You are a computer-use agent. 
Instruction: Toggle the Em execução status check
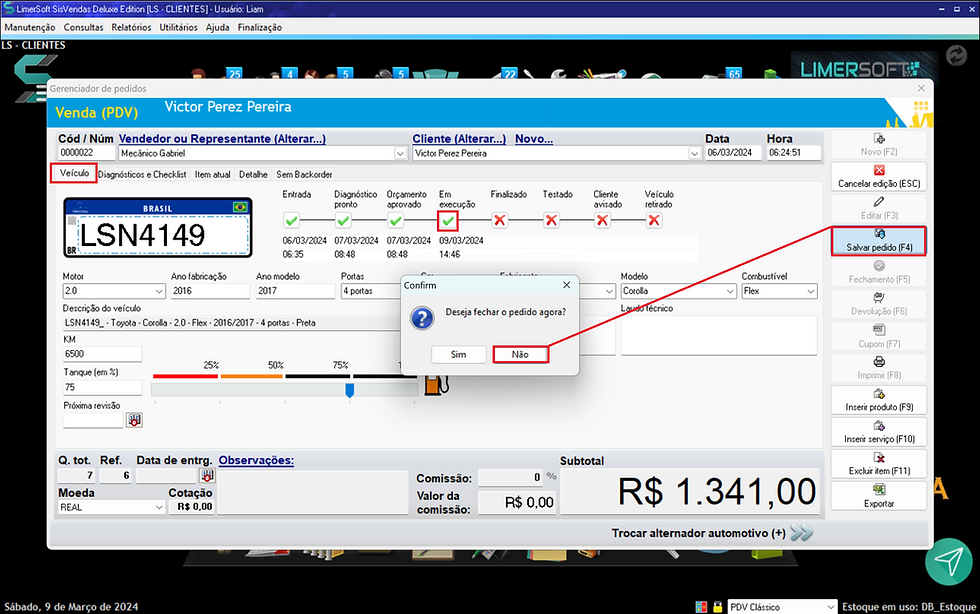pos(448,221)
